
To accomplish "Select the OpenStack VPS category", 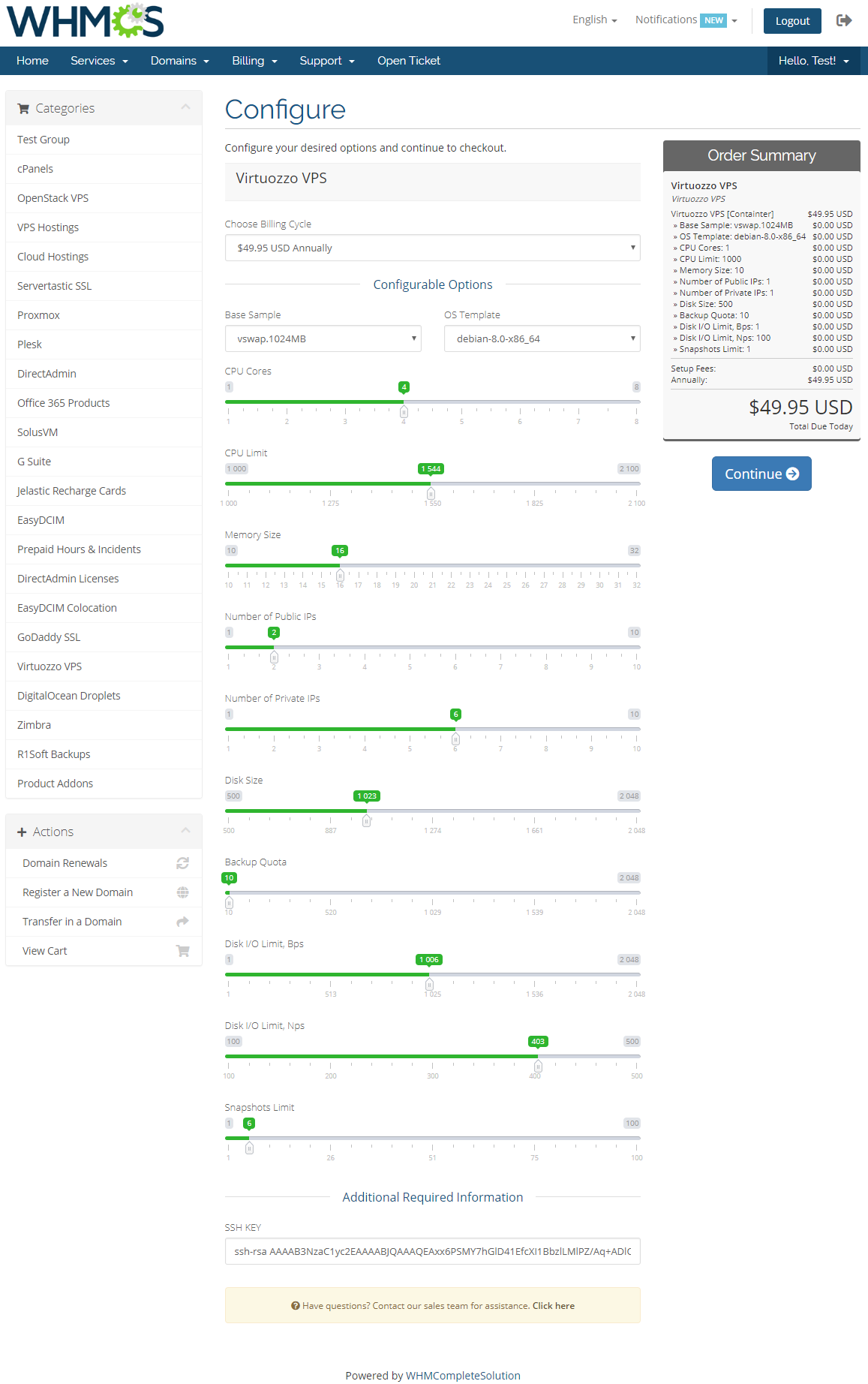I will click(x=104, y=198).
